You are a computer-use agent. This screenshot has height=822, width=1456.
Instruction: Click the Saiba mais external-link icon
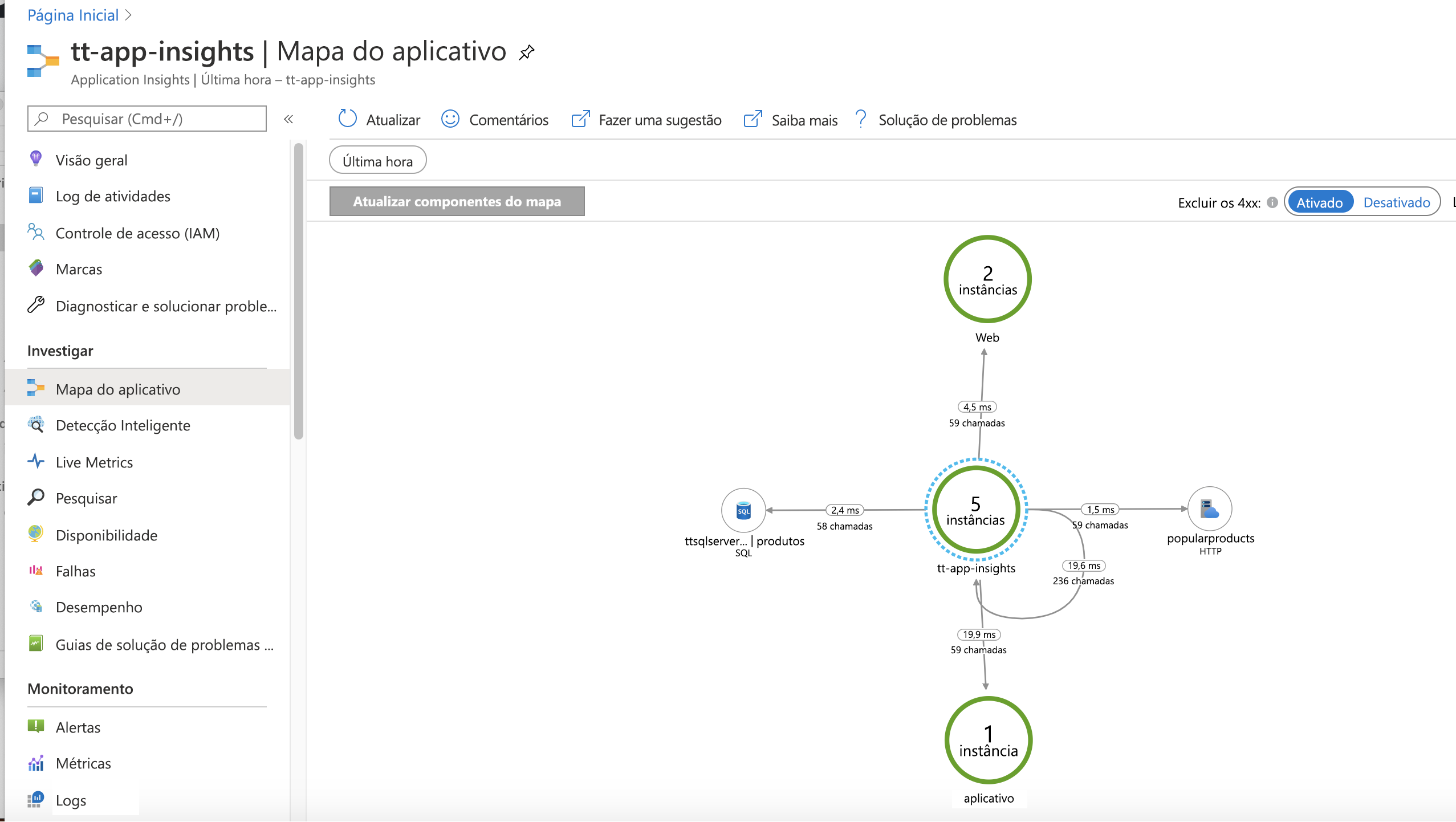[x=753, y=119]
